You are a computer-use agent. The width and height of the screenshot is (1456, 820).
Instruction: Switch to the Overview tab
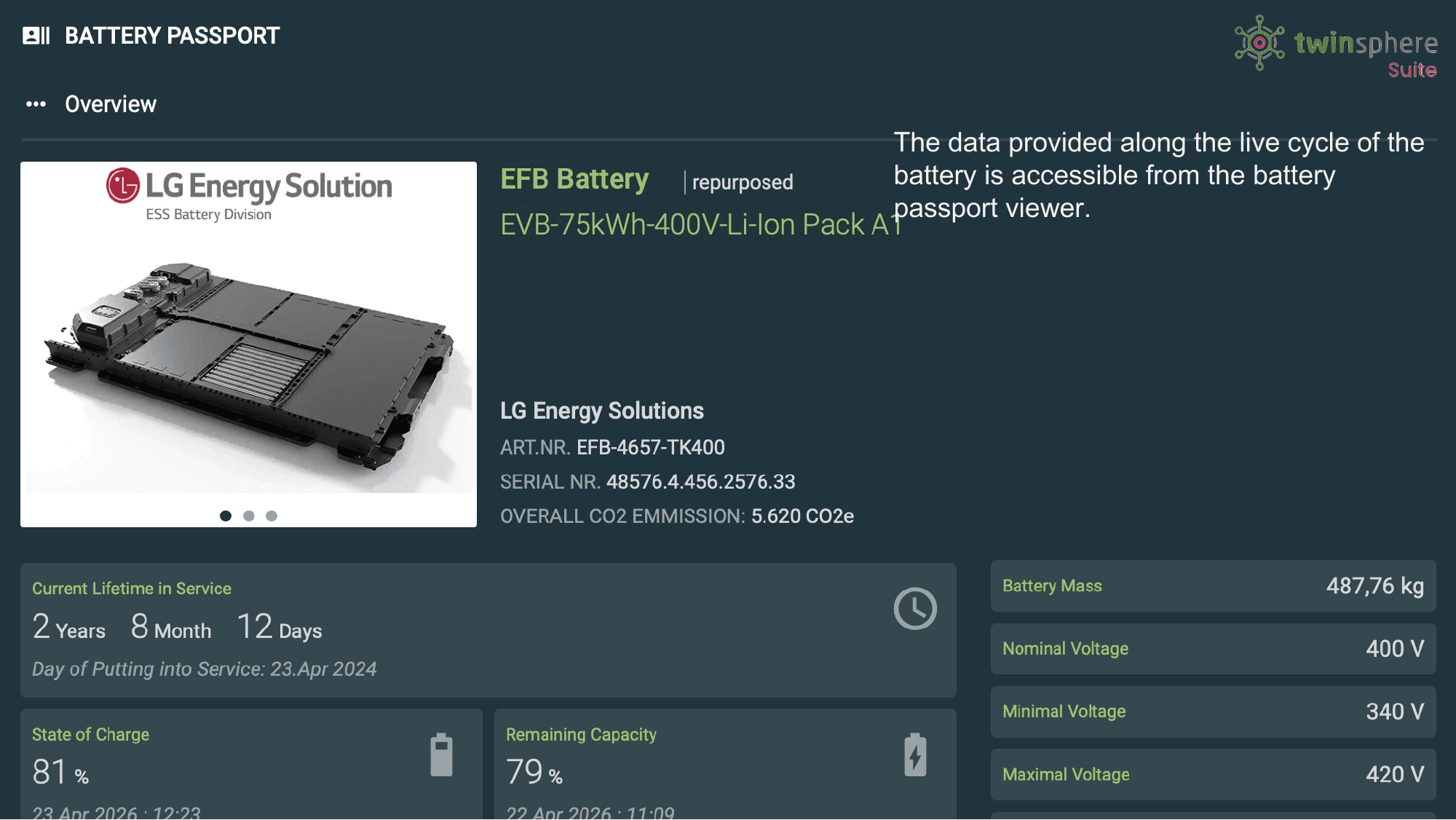click(111, 103)
